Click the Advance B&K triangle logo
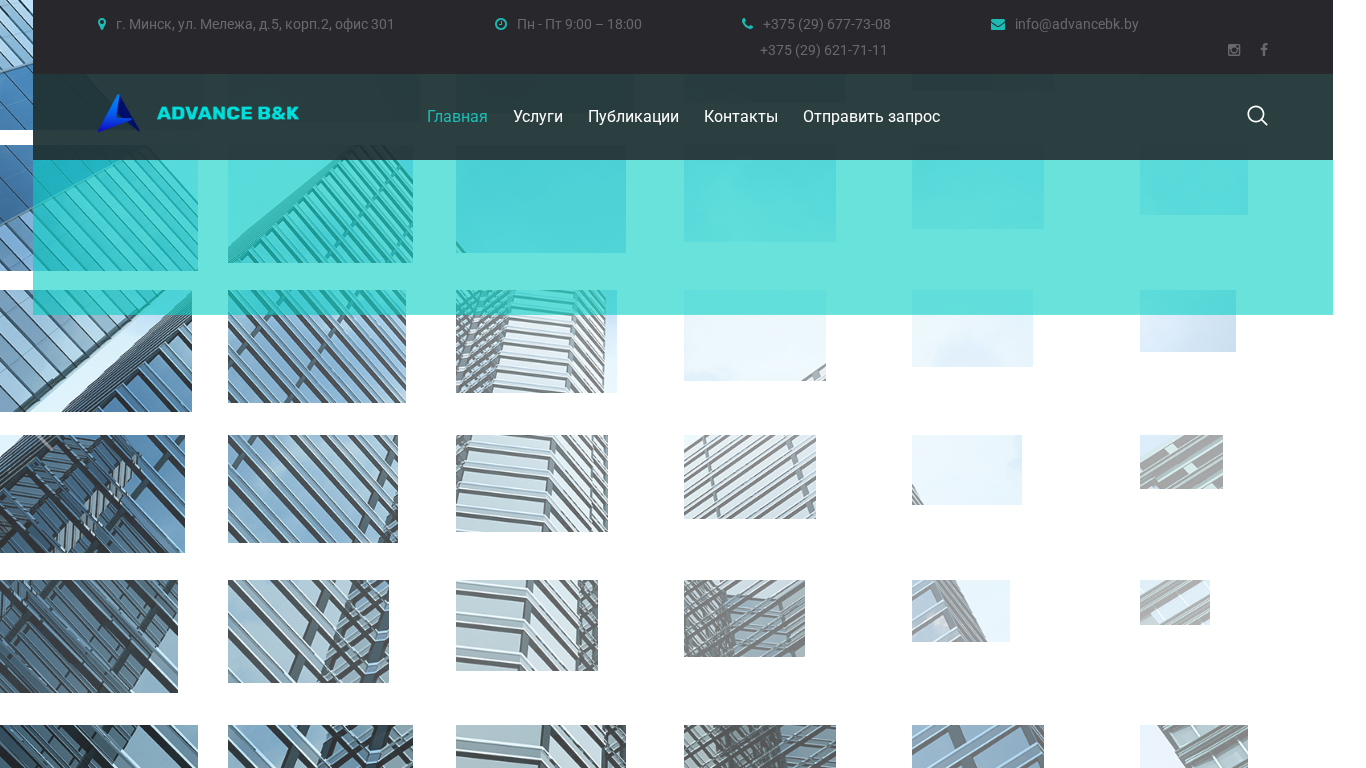1366x768 pixels. (x=118, y=113)
